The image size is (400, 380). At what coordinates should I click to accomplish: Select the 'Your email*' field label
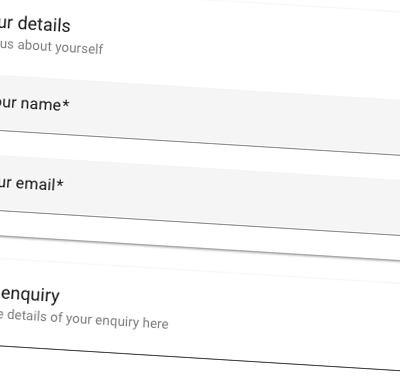coord(31,184)
